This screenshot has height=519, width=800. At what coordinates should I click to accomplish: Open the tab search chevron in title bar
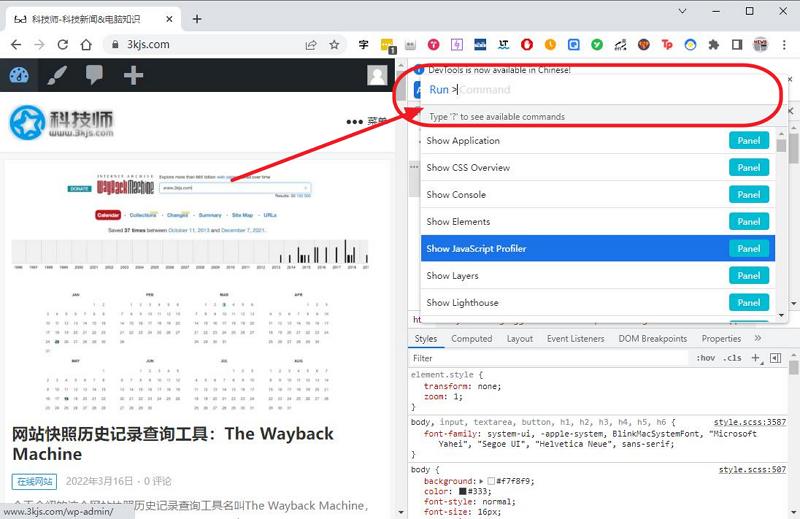(682, 11)
